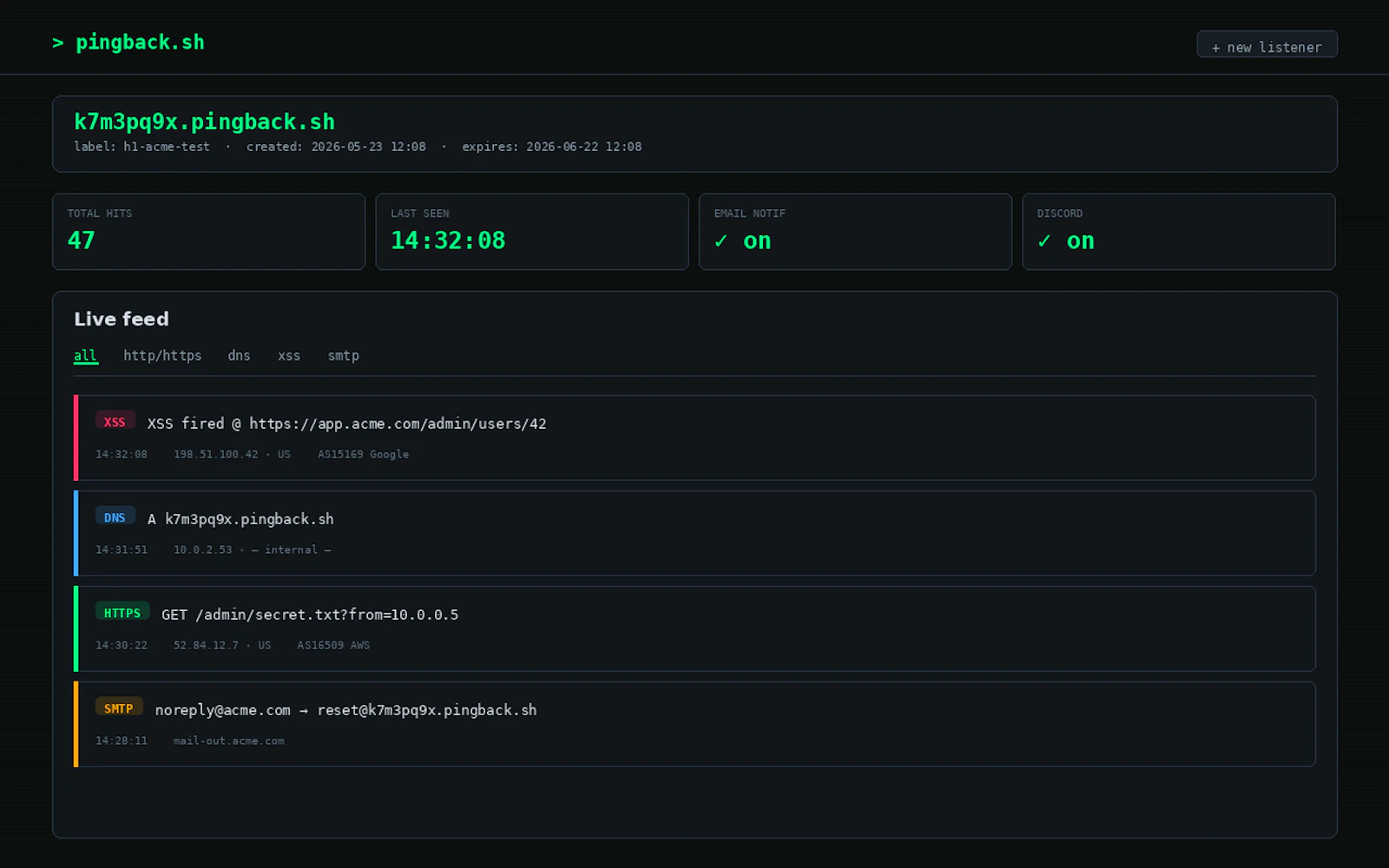This screenshot has width=1389, height=868.
Task: Select timestamp 14:30:22 on HTTPS entry
Action: [x=122, y=646]
